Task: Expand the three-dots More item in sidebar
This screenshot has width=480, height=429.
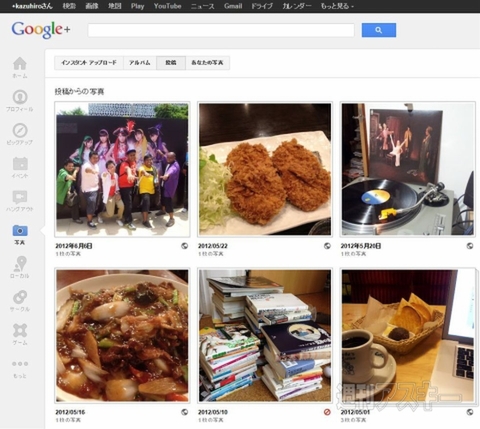Action: click(20, 364)
